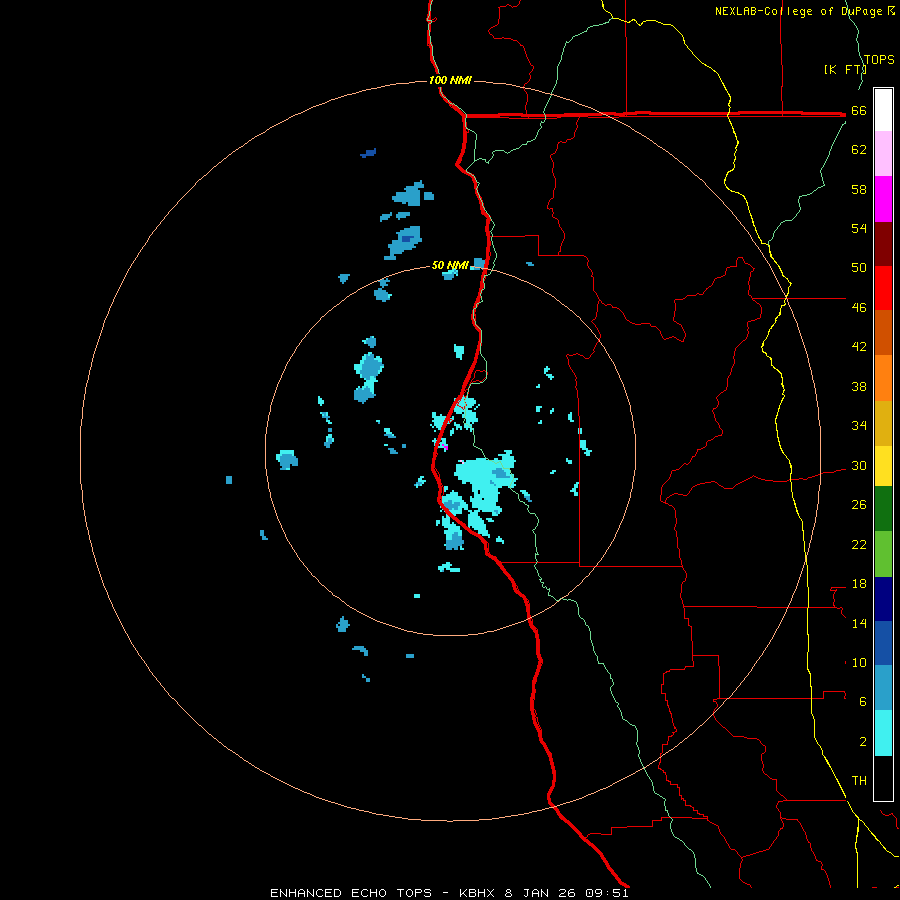Click the magenta 58 kft legend swatch
Image resolution: width=900 pixels, height=900 pixels.
[883, 199]
